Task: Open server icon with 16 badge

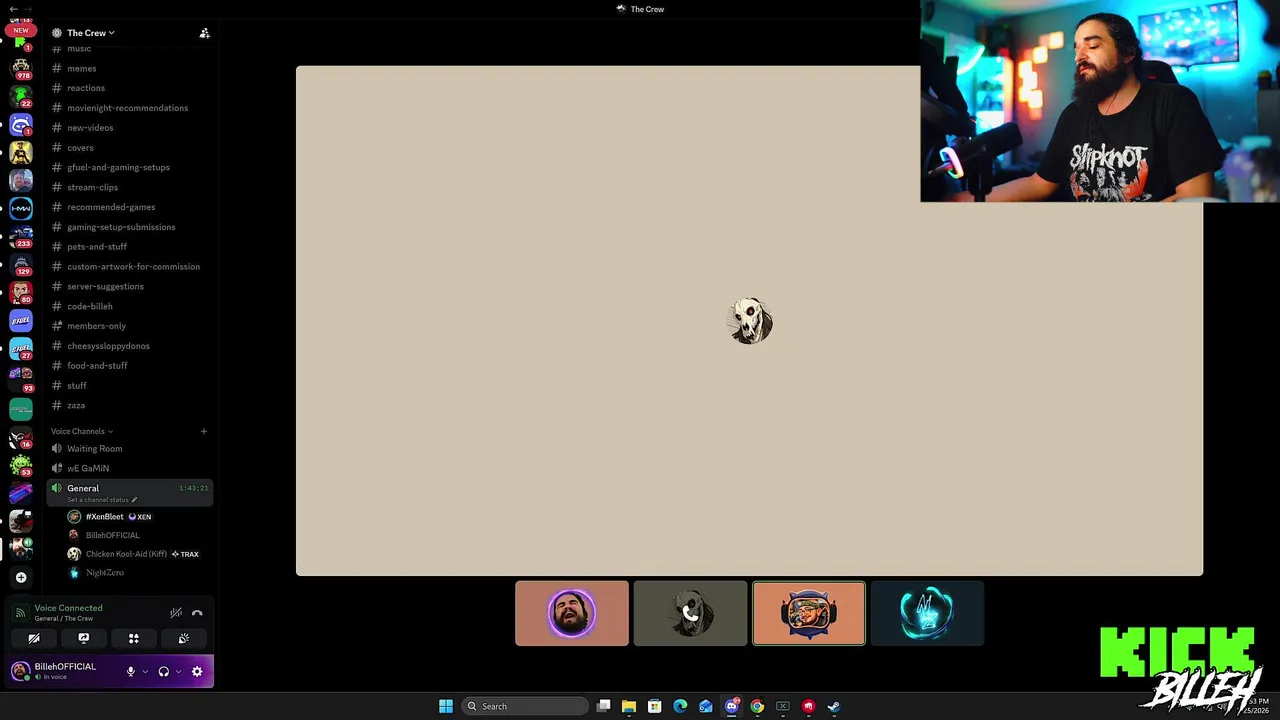Action: pyautogui.click(x=21, y=437)
